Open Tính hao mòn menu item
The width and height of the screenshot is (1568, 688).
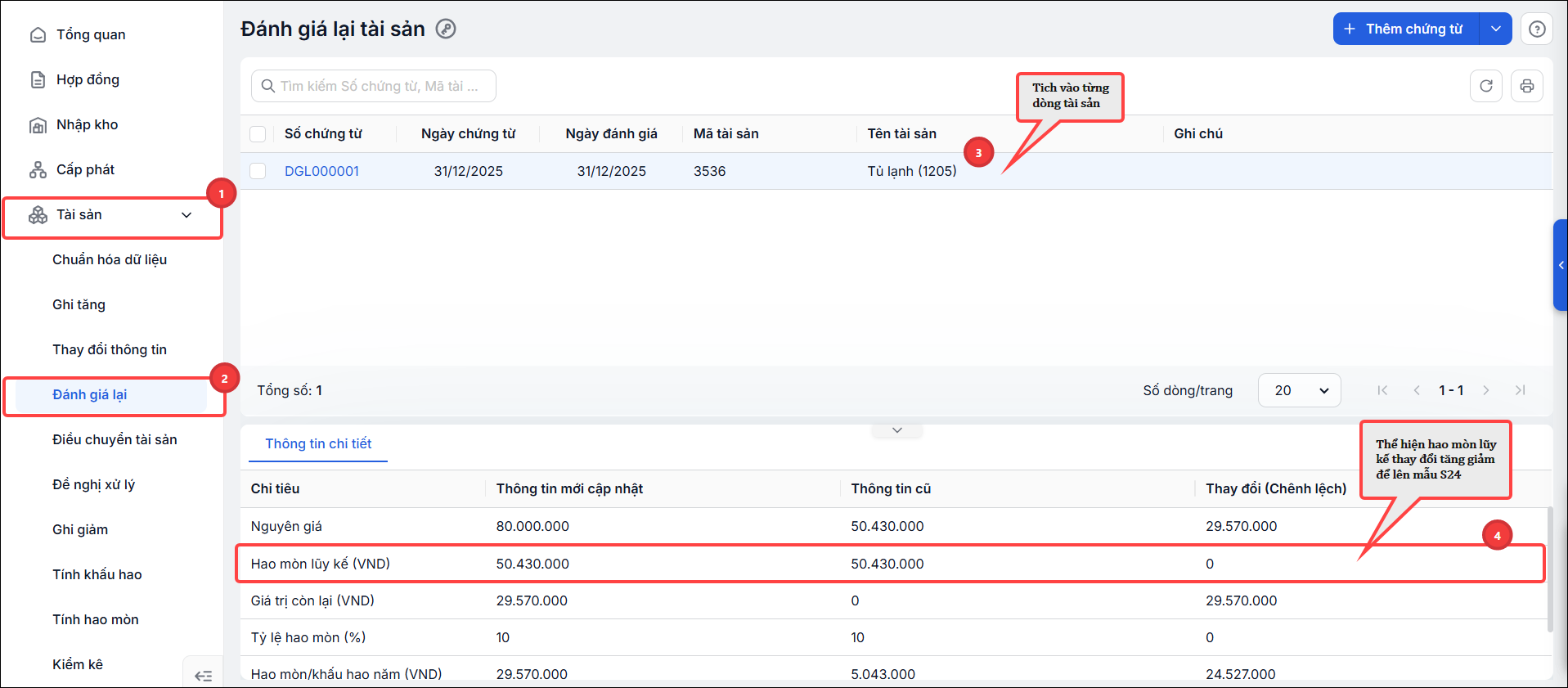pos(96,619)
